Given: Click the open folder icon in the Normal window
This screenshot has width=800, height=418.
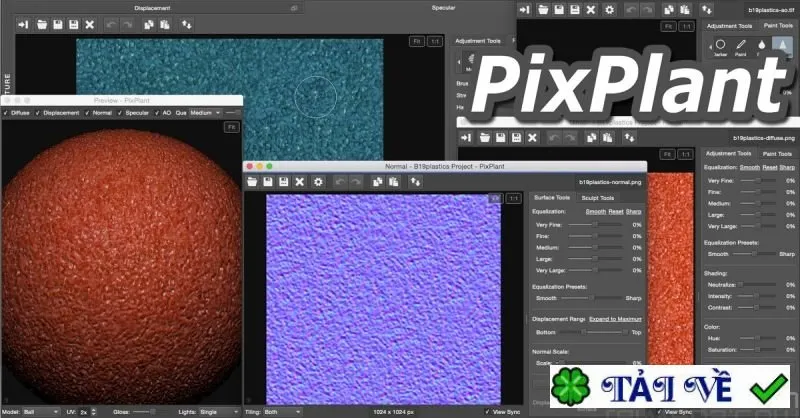Looking at the screenshot, I should [x=252, y=182].
